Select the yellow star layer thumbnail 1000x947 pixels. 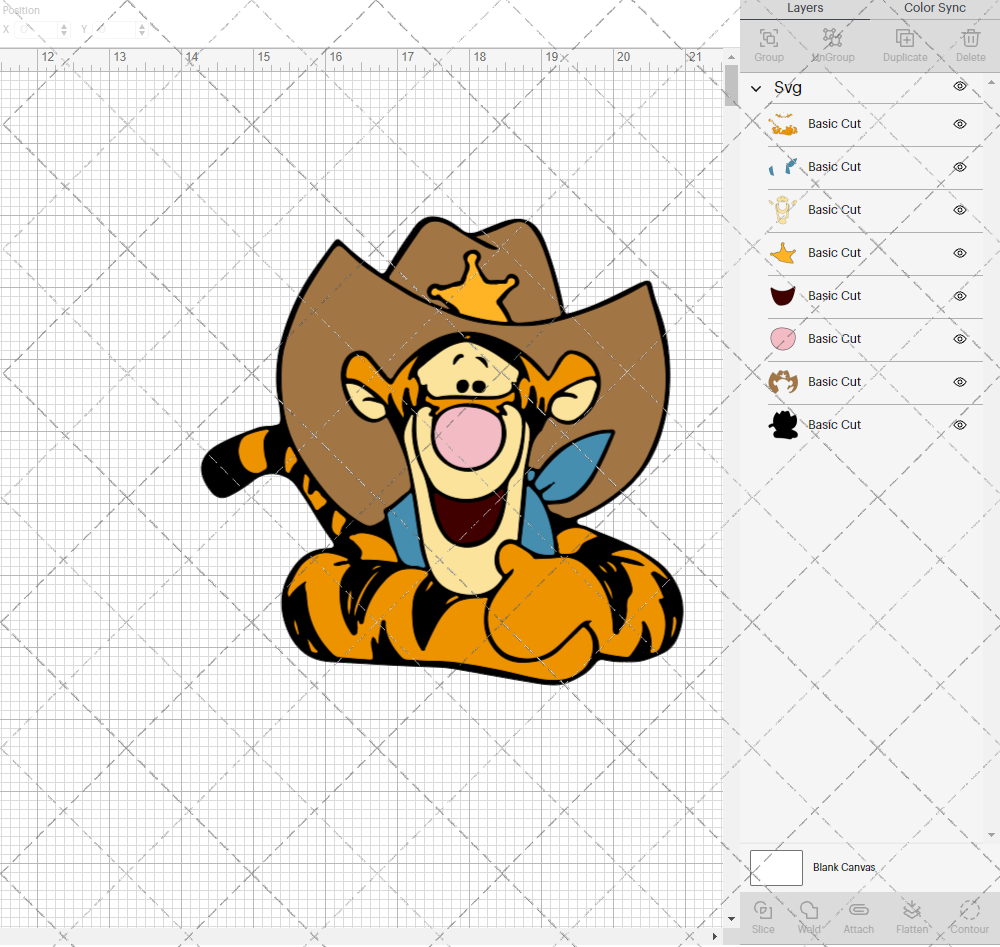(x=783, y=253)
